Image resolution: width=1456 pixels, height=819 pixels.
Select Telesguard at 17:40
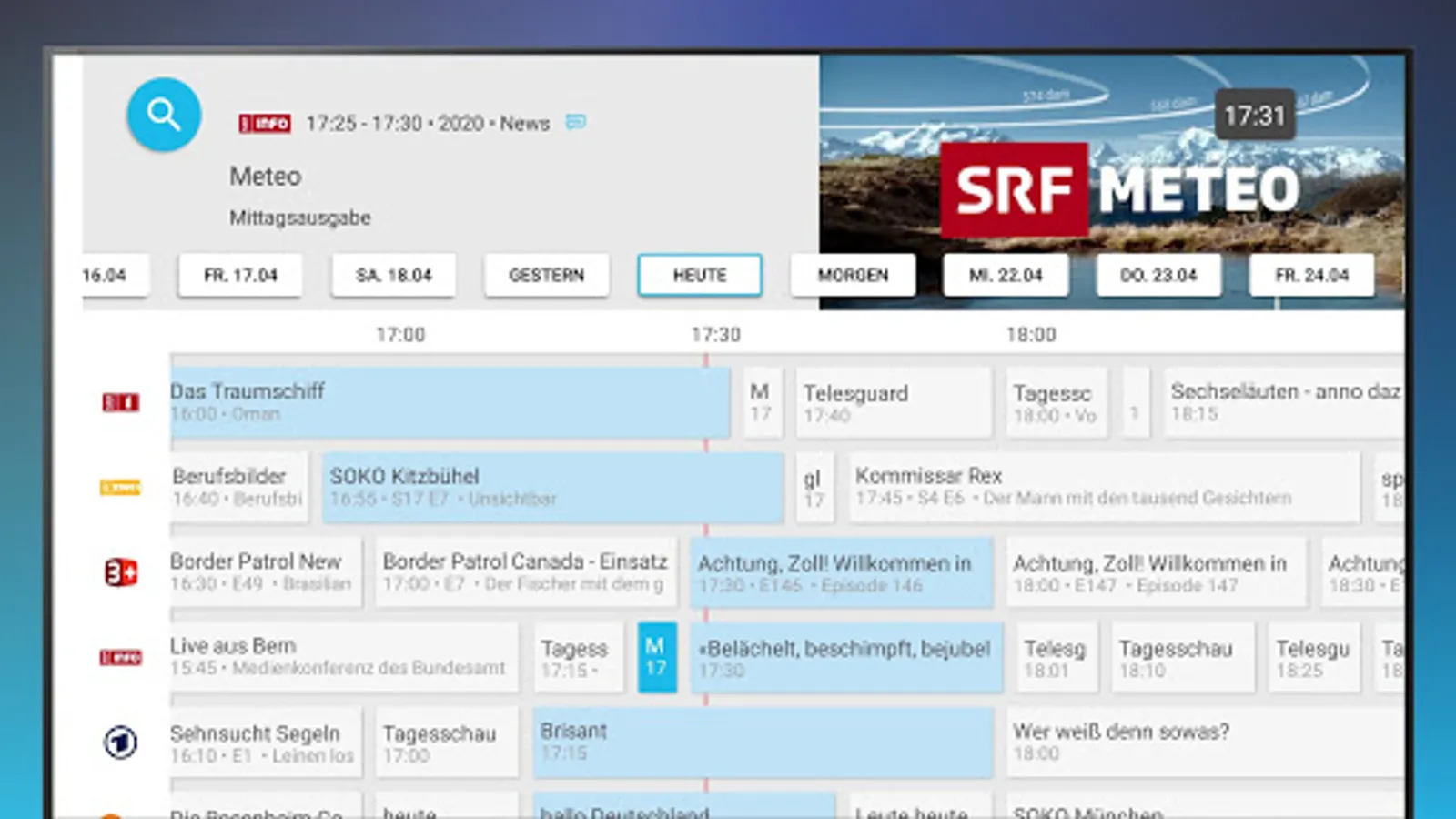(x=894, y=402)
